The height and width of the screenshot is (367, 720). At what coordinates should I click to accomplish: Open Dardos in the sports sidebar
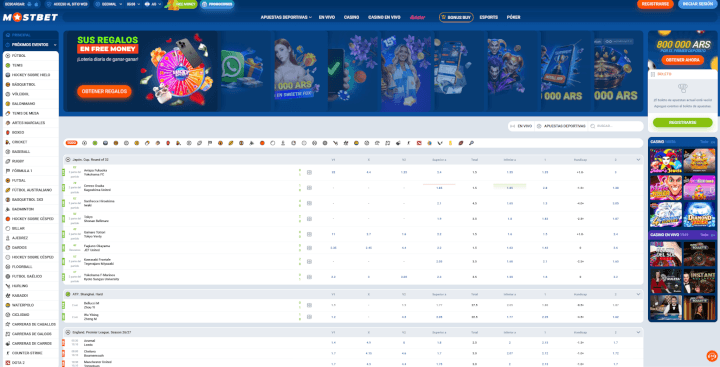[31, 248]
